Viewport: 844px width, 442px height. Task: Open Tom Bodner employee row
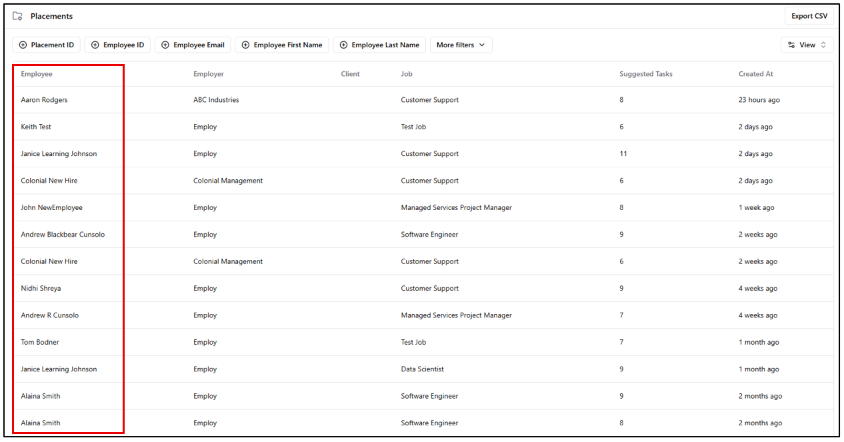pyautogui.click(x=42, y=342)
